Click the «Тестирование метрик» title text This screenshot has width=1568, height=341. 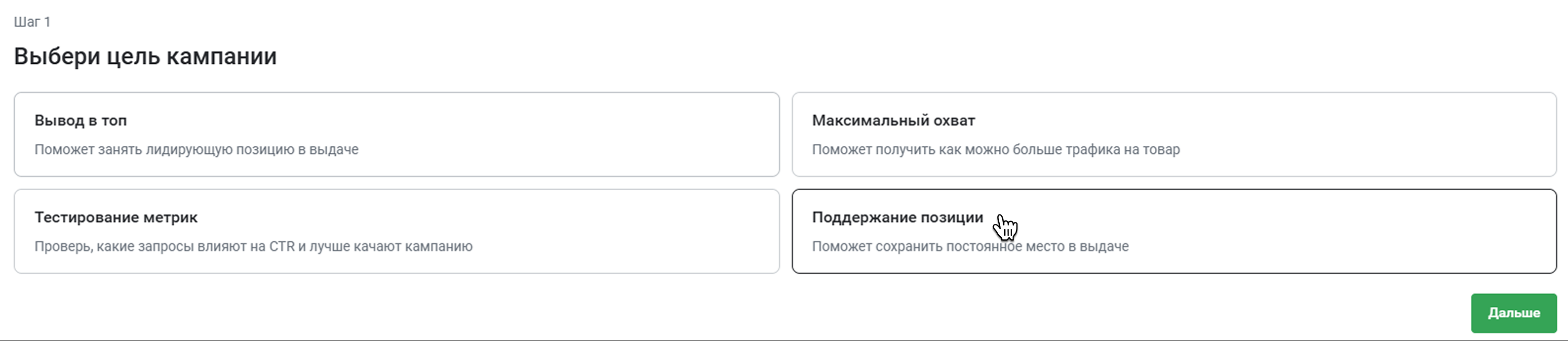[116, 217]
